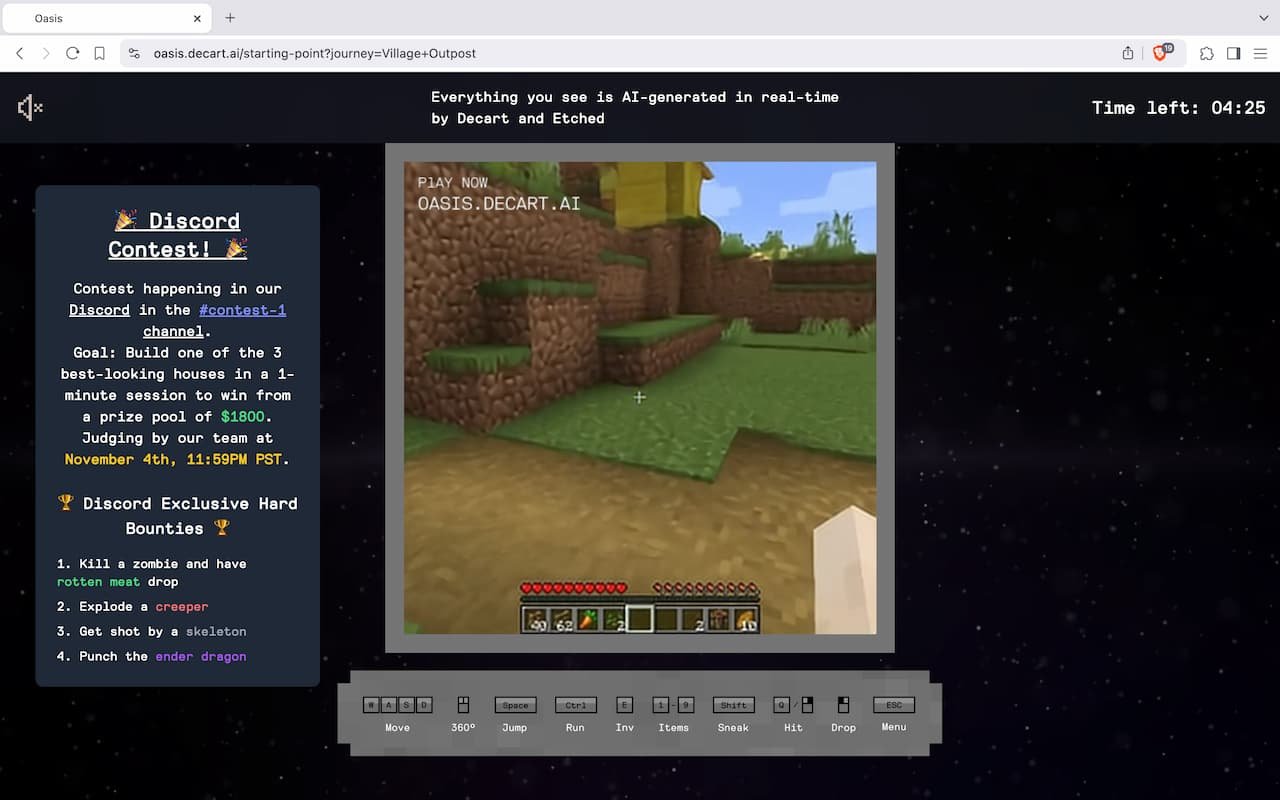Open the tab list chevron at top right
The width and height of the screenshot is (1280, 800).
(x=1263, y=17)
